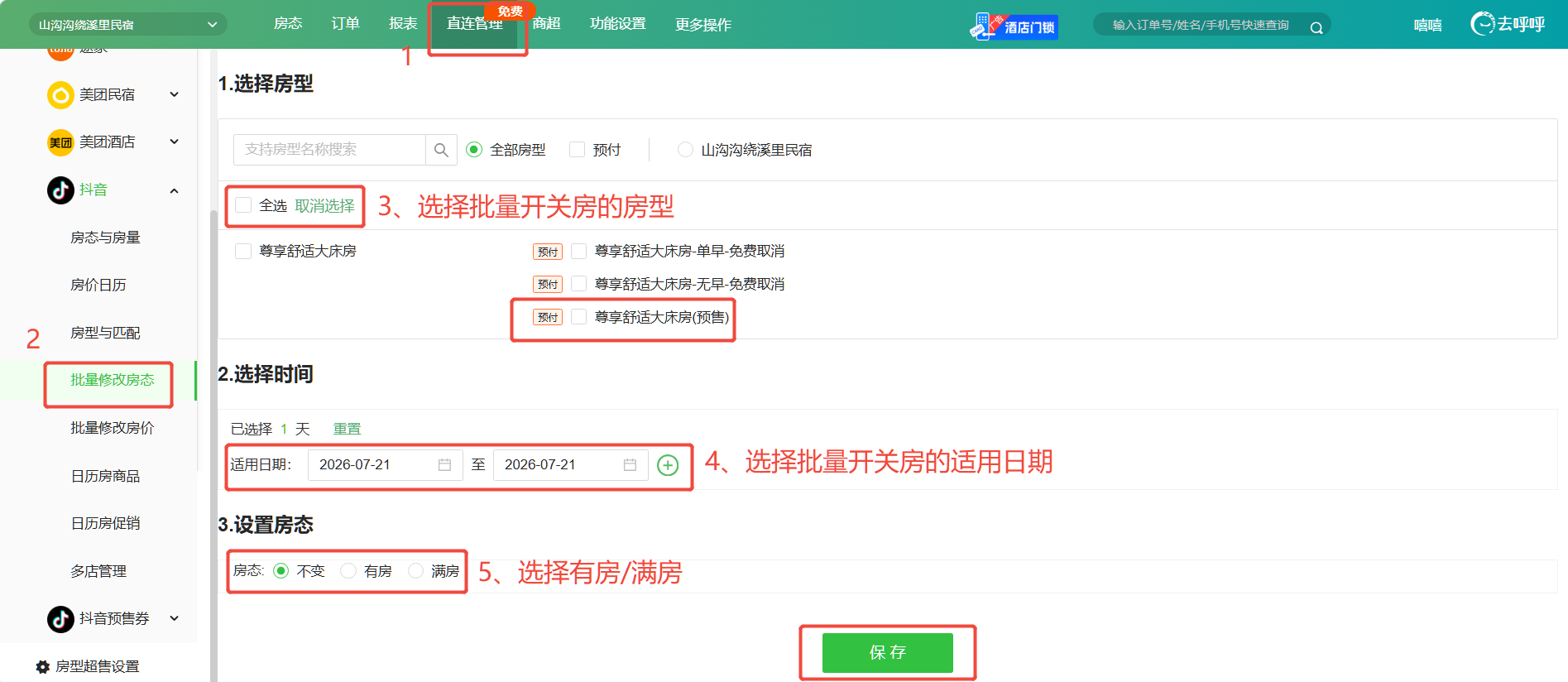
Task: Add another date range with plus icon
Action: coord(668,465)
